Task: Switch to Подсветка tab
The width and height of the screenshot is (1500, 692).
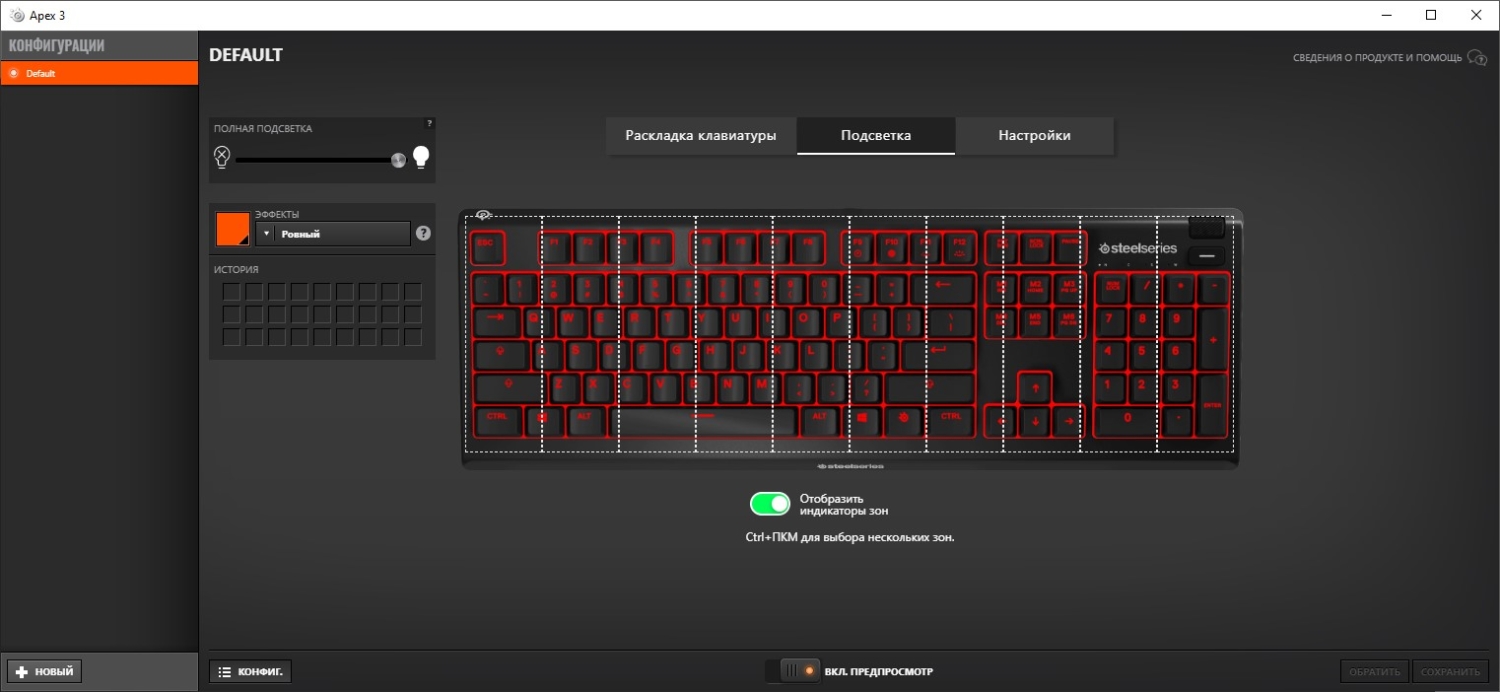Action: (x=876, y=136)
